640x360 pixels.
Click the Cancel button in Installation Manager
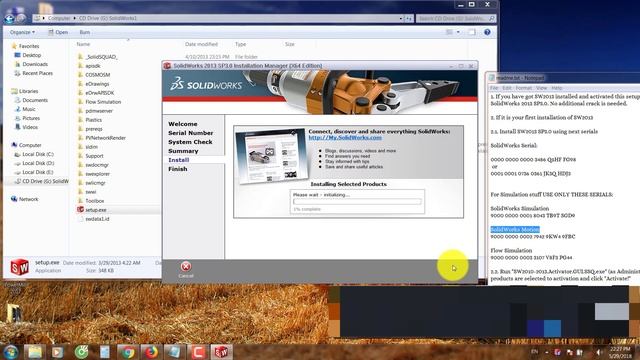[x=186, y=269]
